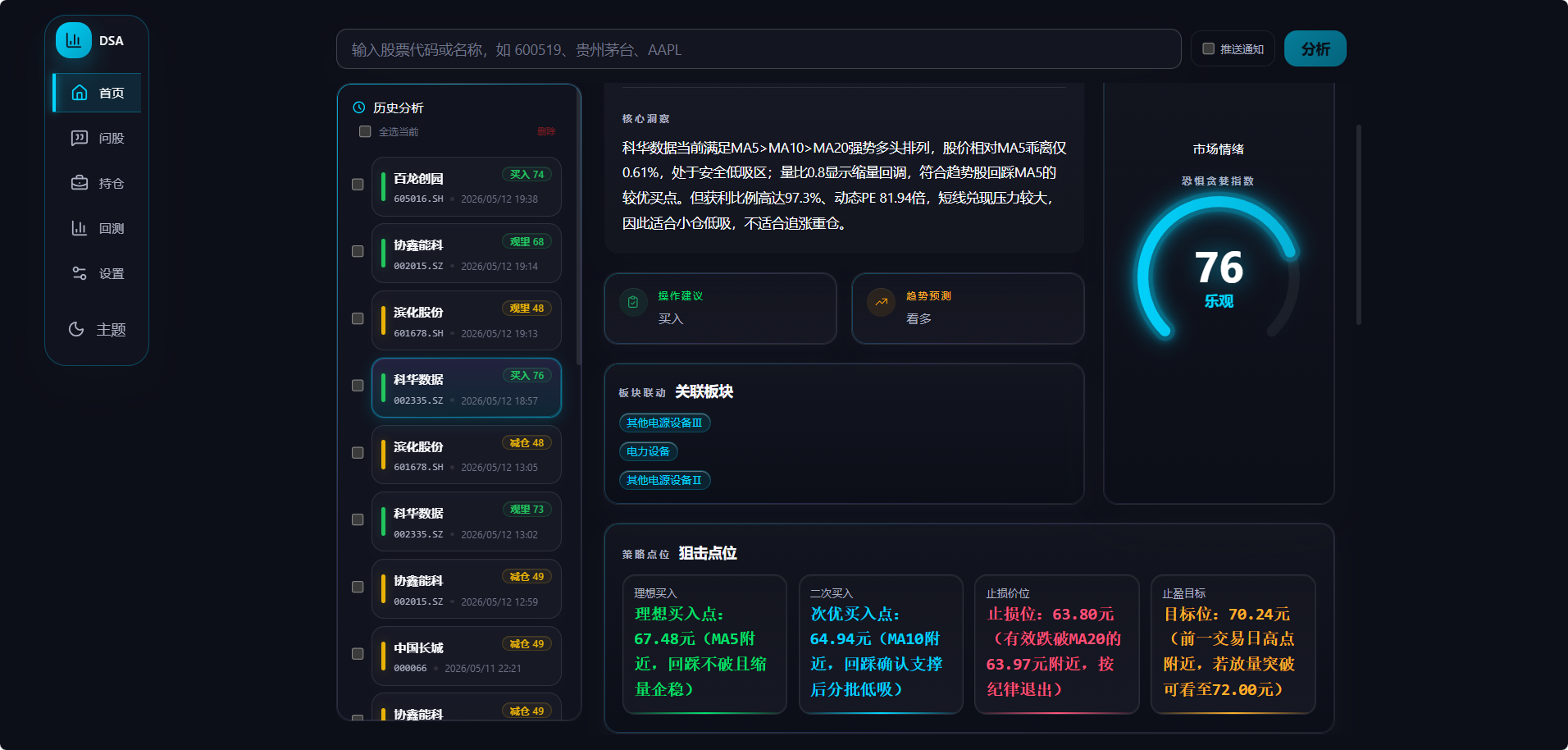
Task: Open the 百龙创园 605016.SH history card
Action: pos(467,186)
